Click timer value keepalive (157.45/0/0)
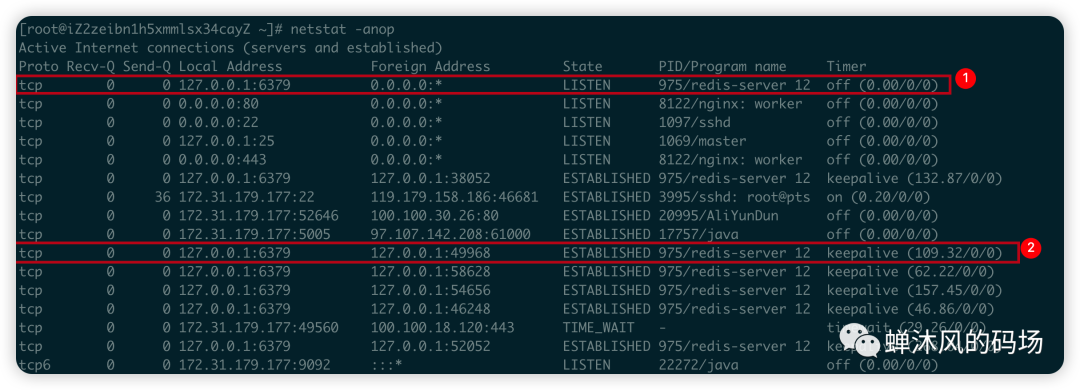Image resolution: width=1080 pixels, height=390 pixels. click(915, 290)
